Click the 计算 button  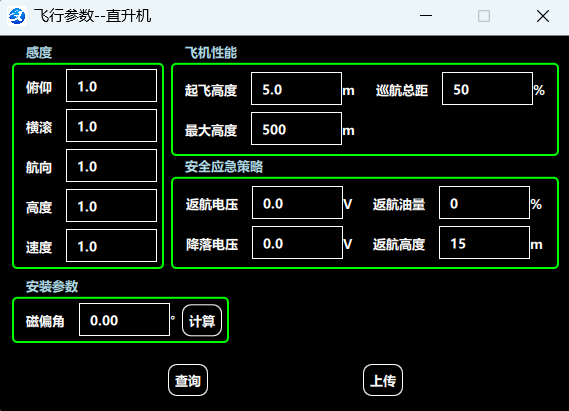coord(202,320)
